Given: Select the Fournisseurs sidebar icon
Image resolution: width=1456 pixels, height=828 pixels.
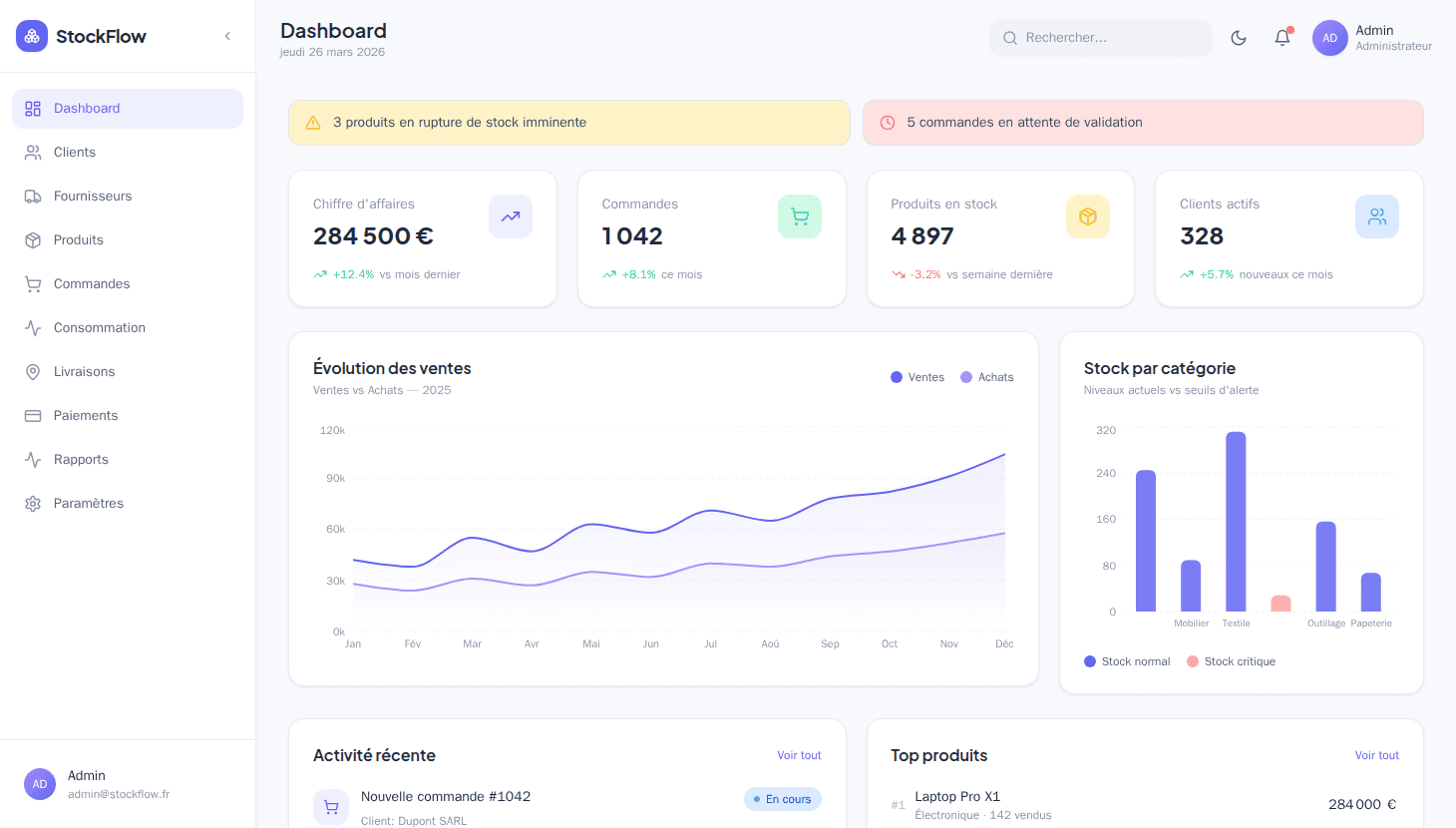Looking at the screenshot, I should [x=31, y=196].
